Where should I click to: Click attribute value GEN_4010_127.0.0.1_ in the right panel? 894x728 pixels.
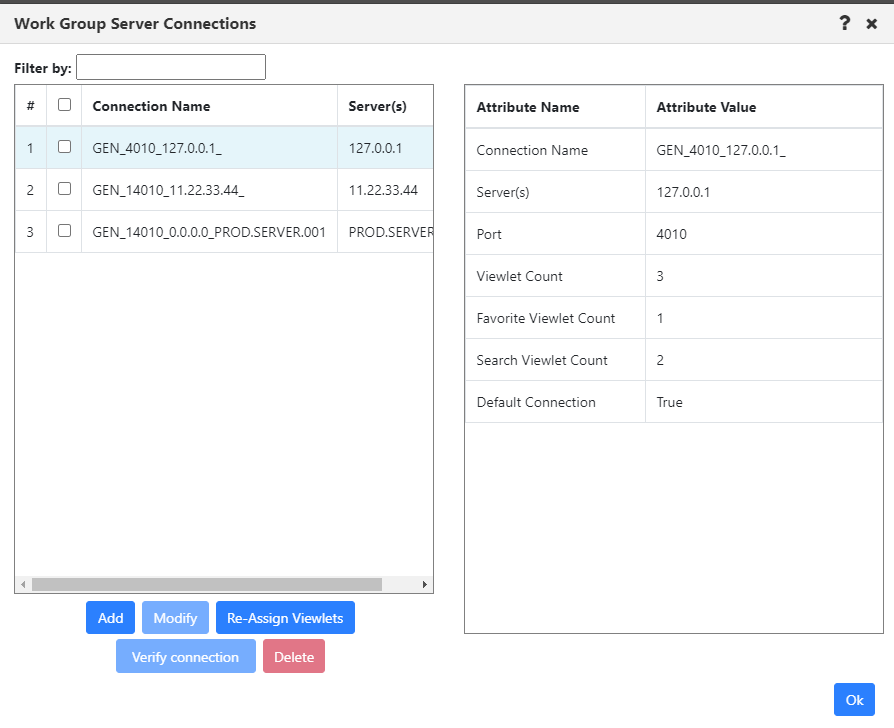pos(721,151)
